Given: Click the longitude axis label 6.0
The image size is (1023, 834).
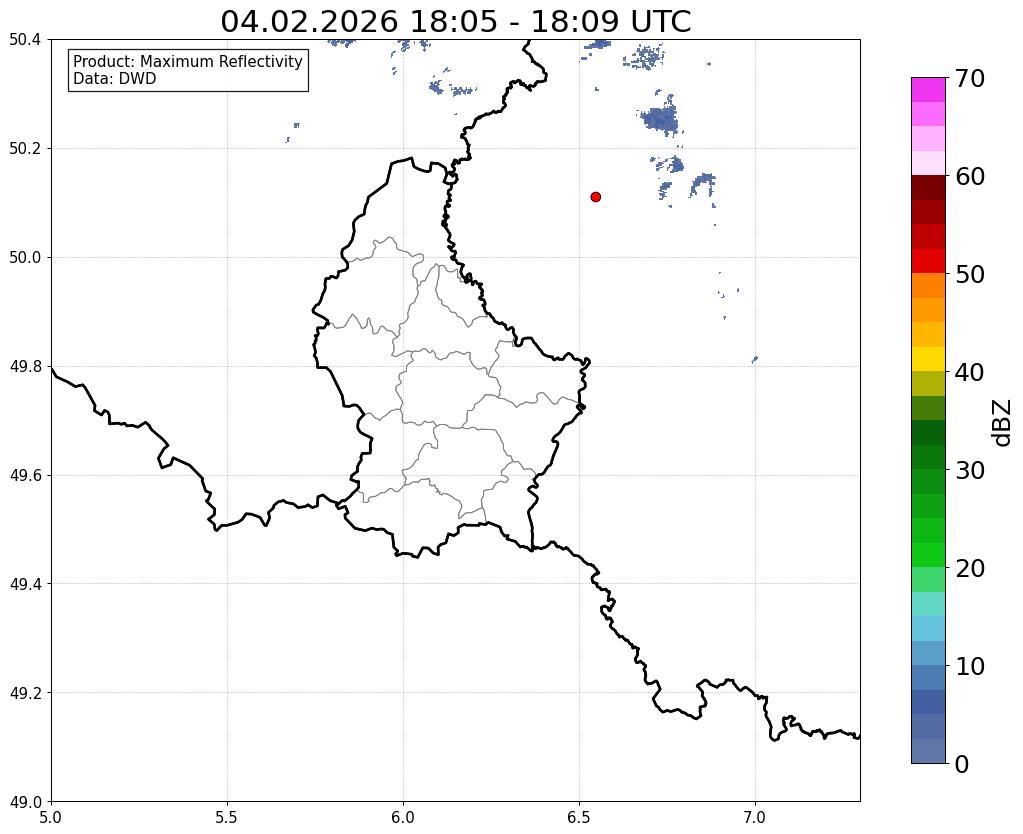Looking at the screenshot, I should 403,817.
